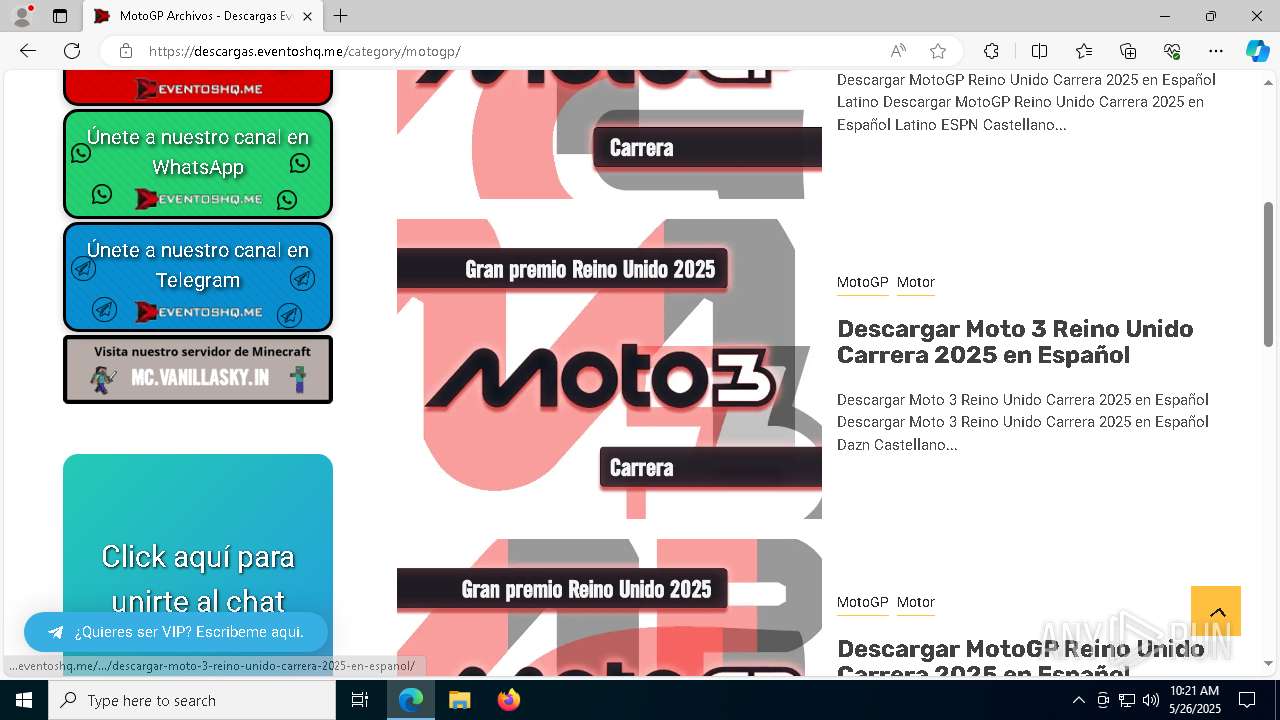Open the Extensions puzzle icon
Screen dimensions: 1280x720
click(991, 51)
